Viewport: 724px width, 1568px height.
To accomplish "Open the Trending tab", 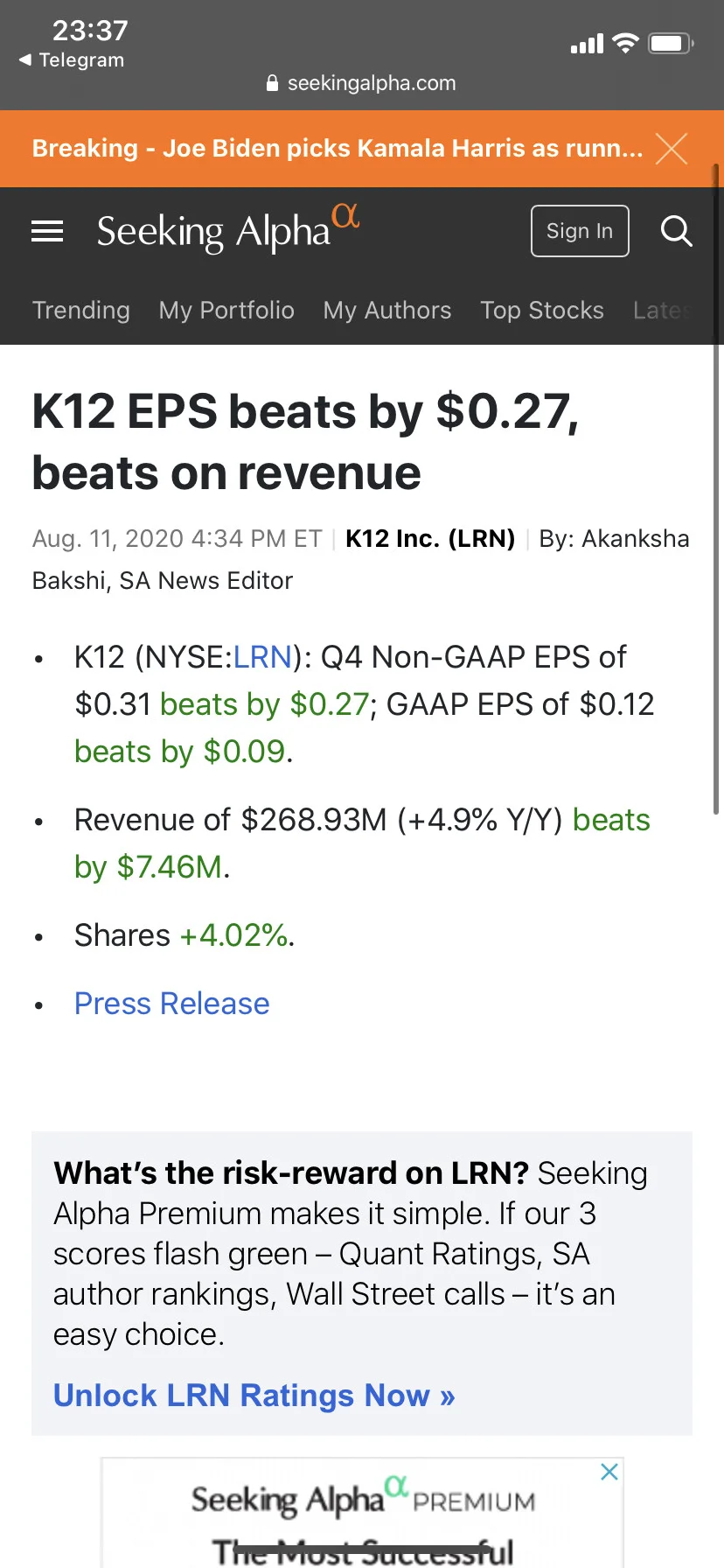I will 81,311.
